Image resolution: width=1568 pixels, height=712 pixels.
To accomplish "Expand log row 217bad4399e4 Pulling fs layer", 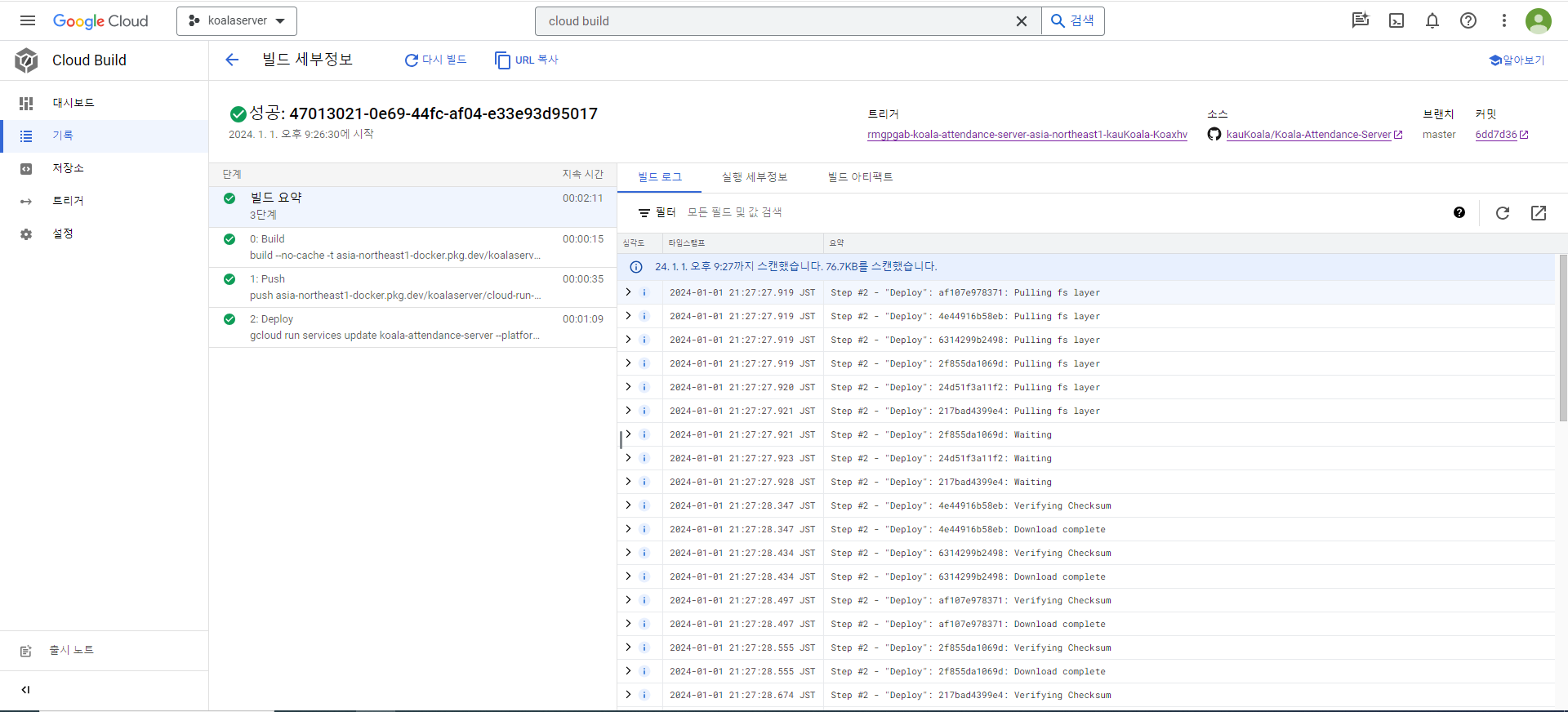I will (628, 411).
